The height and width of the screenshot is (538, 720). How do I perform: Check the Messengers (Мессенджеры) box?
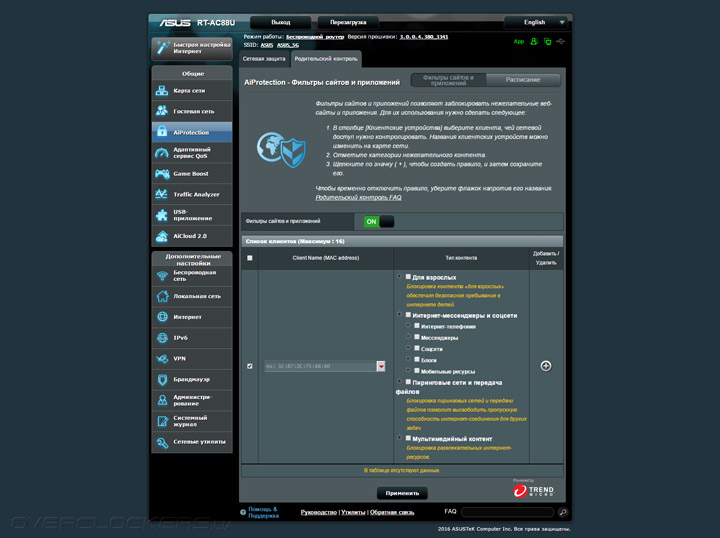tap(417, 337)
